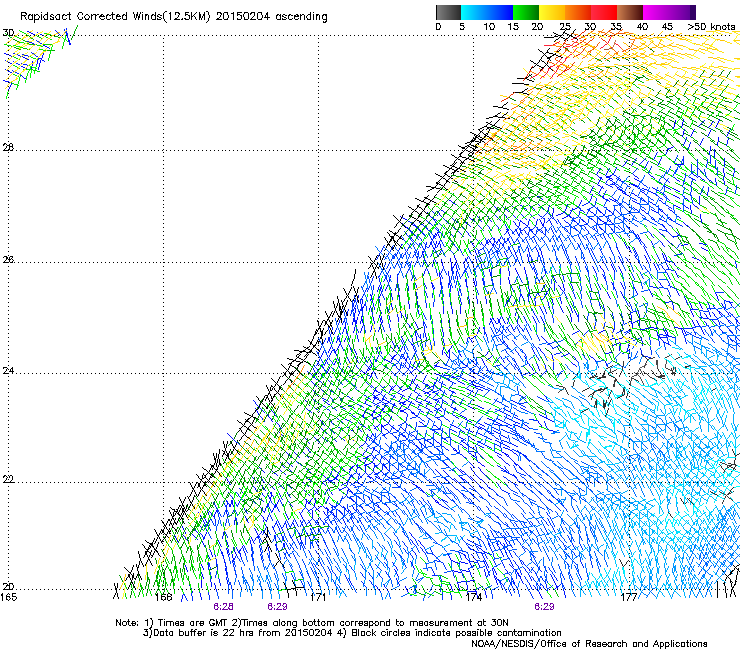Screen dimensions: 740x650
Task: Click the longitude axis label '168'
Action: tap(163, 597)
